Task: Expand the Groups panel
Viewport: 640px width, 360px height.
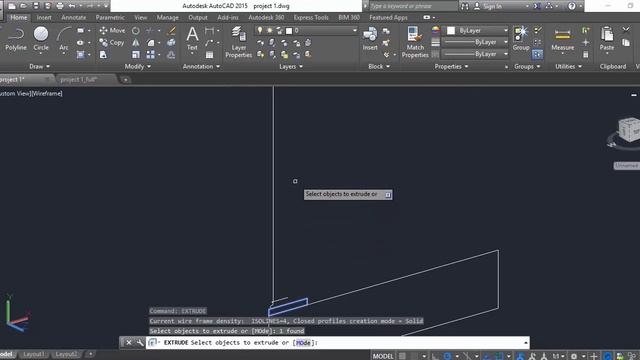Action: pos(527,66)
